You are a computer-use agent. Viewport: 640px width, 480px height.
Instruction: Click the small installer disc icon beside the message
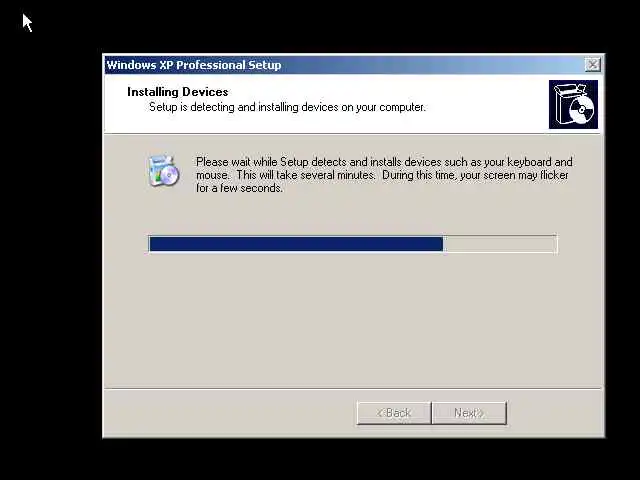point(163,171)
